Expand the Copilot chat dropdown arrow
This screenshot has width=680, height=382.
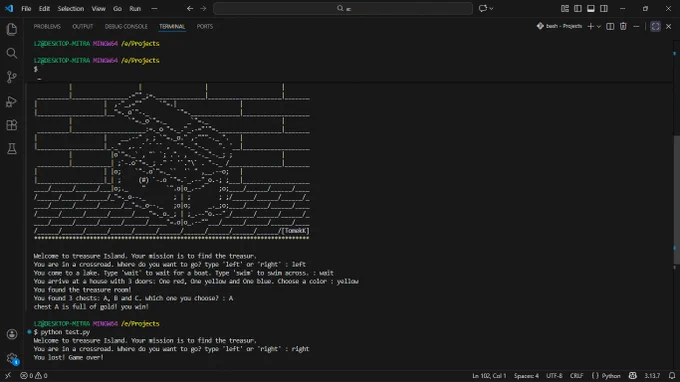pos(491,8)
